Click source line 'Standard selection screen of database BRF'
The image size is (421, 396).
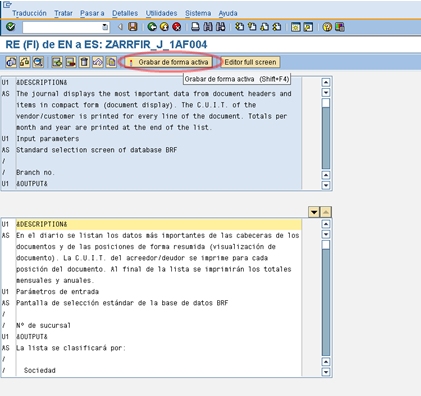(x=97, y=150)
